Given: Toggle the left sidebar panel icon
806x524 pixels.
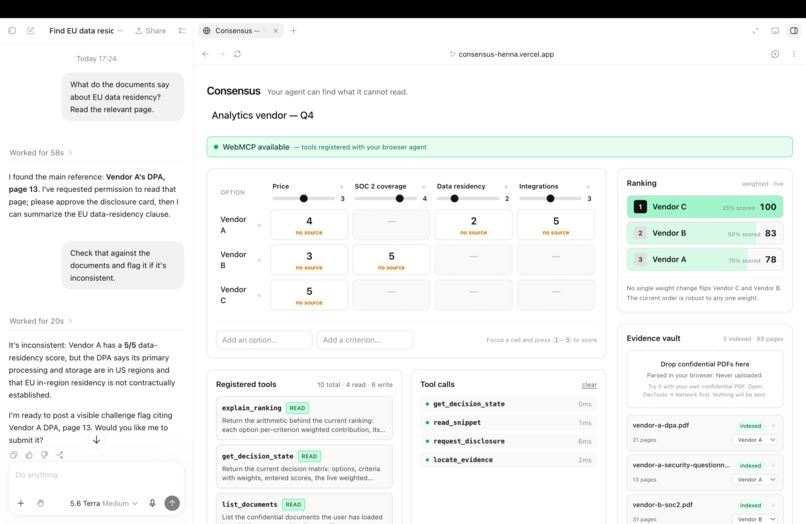Looking at the screenshot, I should [x=12, y=31].
